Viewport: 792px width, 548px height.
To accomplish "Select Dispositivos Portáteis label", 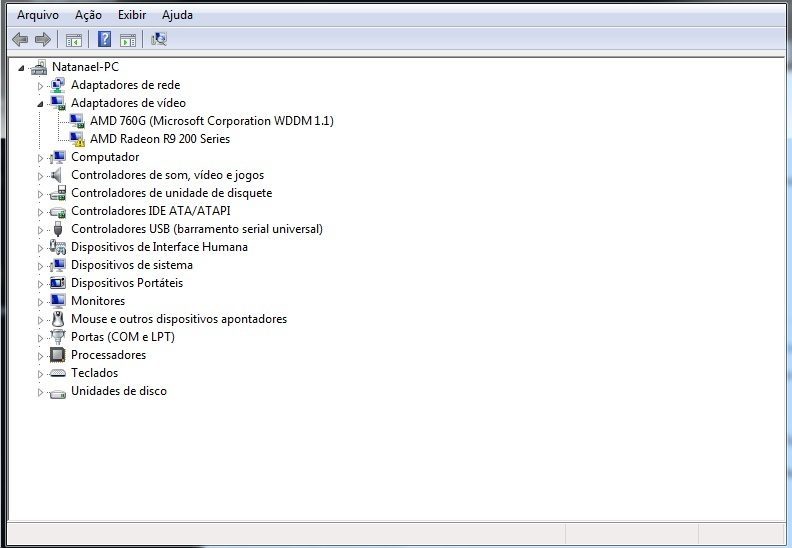I will point(127,283).
